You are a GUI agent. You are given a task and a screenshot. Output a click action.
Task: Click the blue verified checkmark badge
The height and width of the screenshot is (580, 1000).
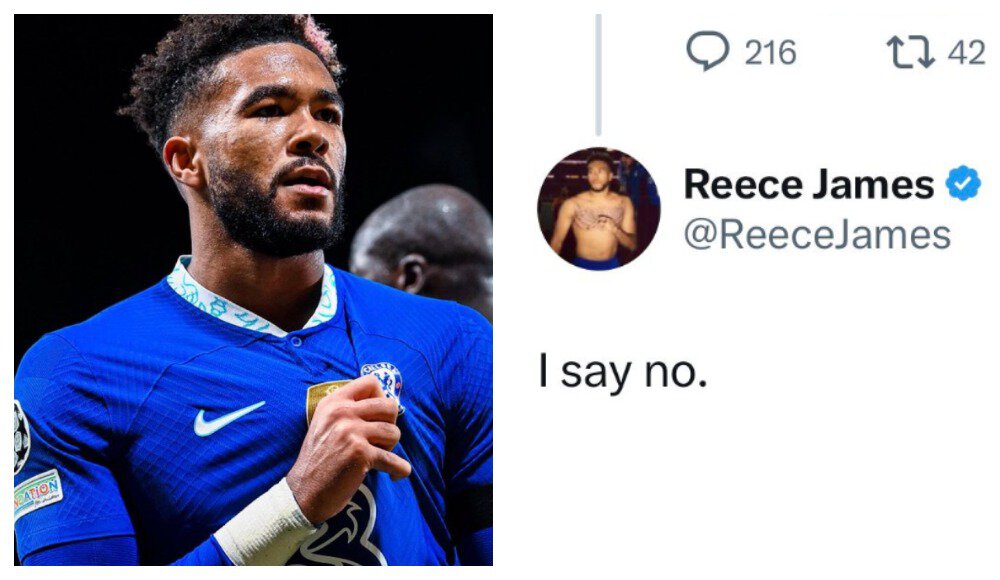tap(963, 183)
